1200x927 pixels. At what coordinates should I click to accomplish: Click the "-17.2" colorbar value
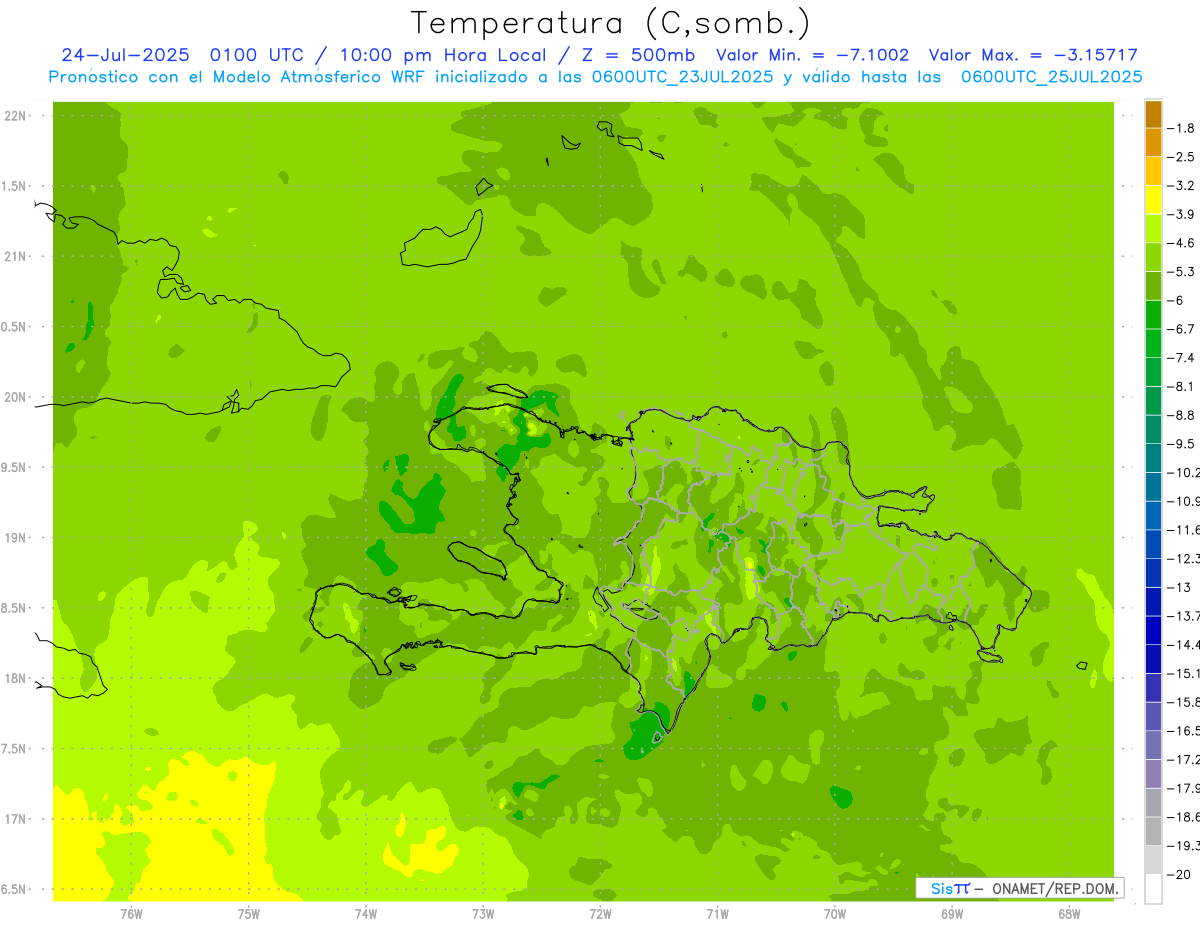1183,760
